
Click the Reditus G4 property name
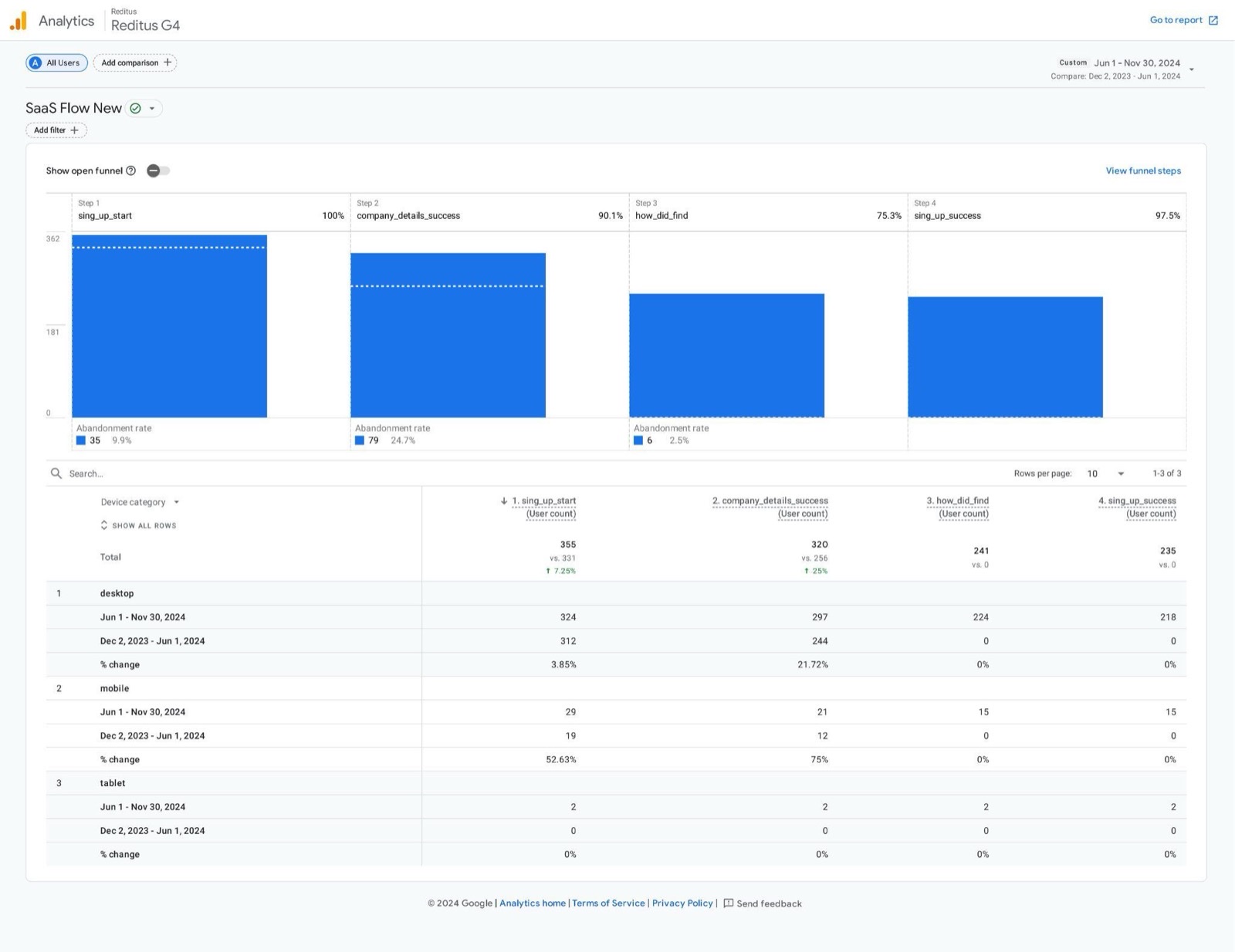(145, 25)
